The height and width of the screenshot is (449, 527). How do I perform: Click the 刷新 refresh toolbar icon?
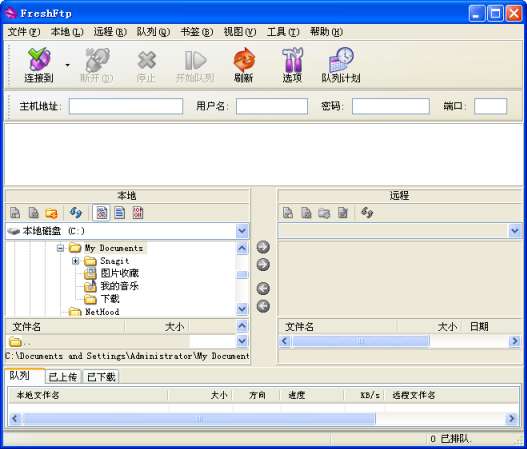pos(244,65)
